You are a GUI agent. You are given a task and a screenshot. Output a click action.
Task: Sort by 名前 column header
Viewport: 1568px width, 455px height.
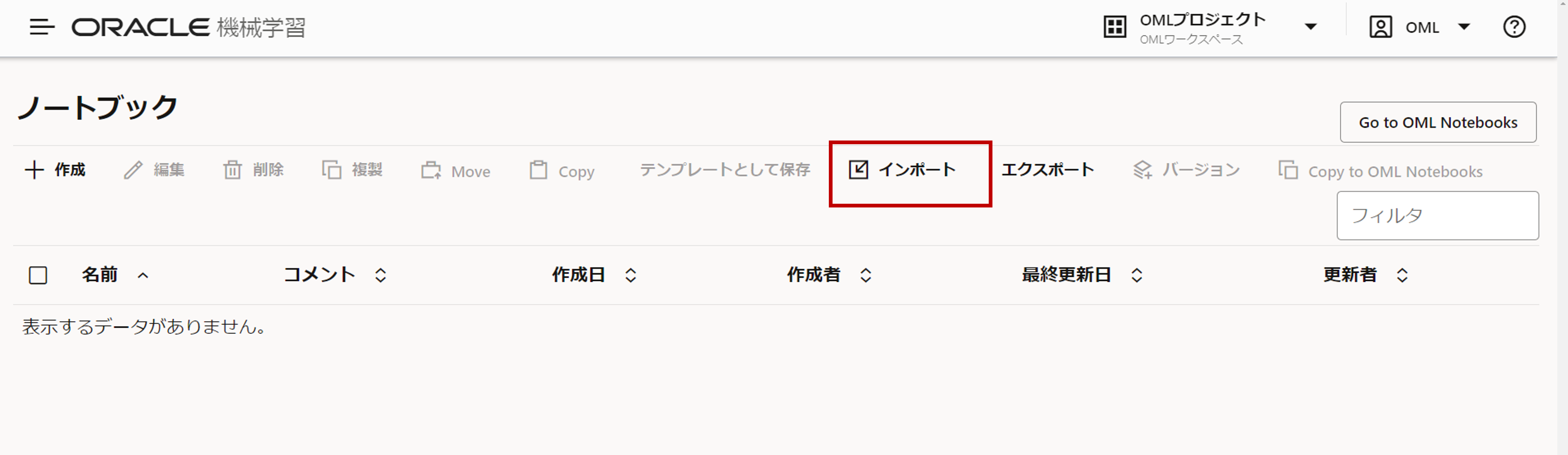pos(100,275)
